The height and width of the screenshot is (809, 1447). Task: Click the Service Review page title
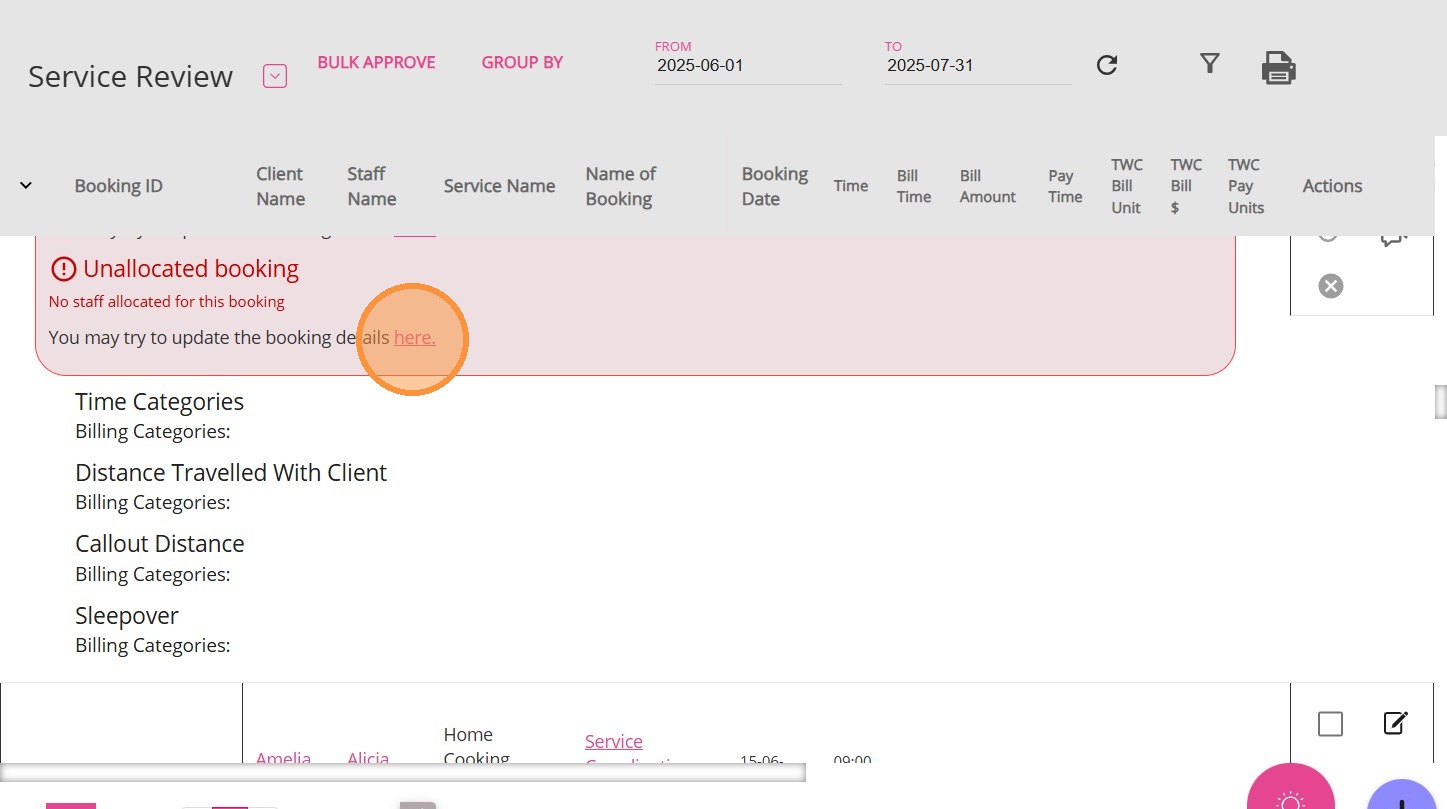point(130,77)
